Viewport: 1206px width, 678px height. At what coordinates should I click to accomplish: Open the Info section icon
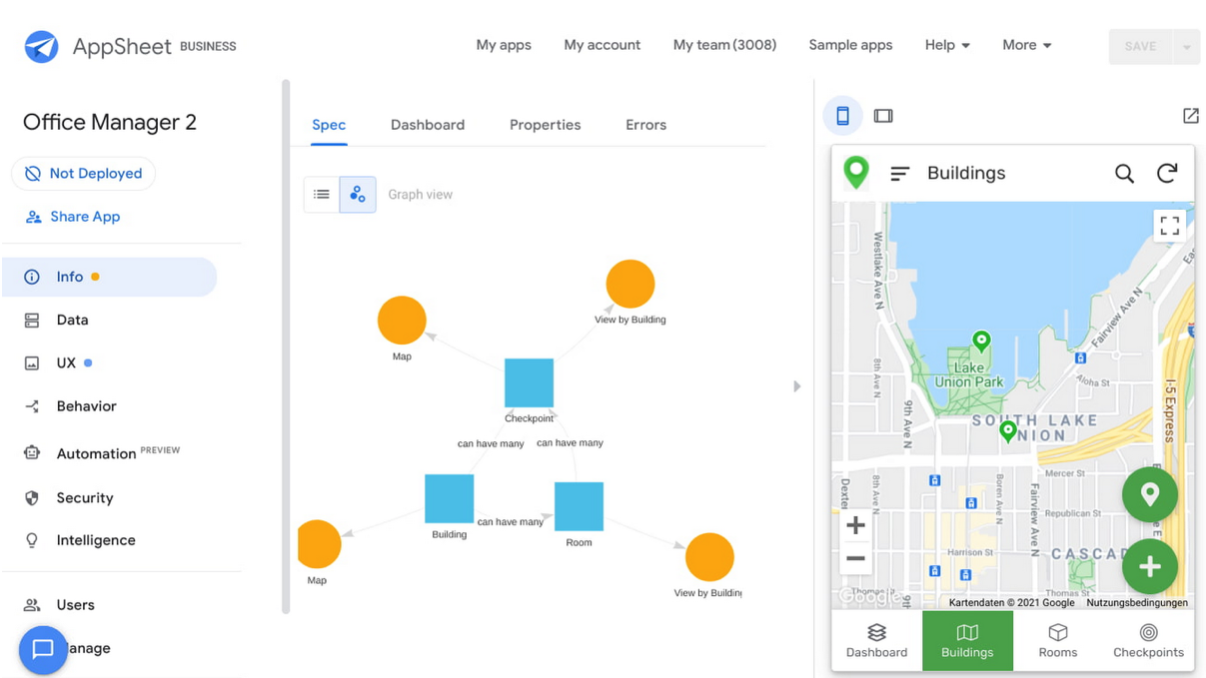pos(32,277)
